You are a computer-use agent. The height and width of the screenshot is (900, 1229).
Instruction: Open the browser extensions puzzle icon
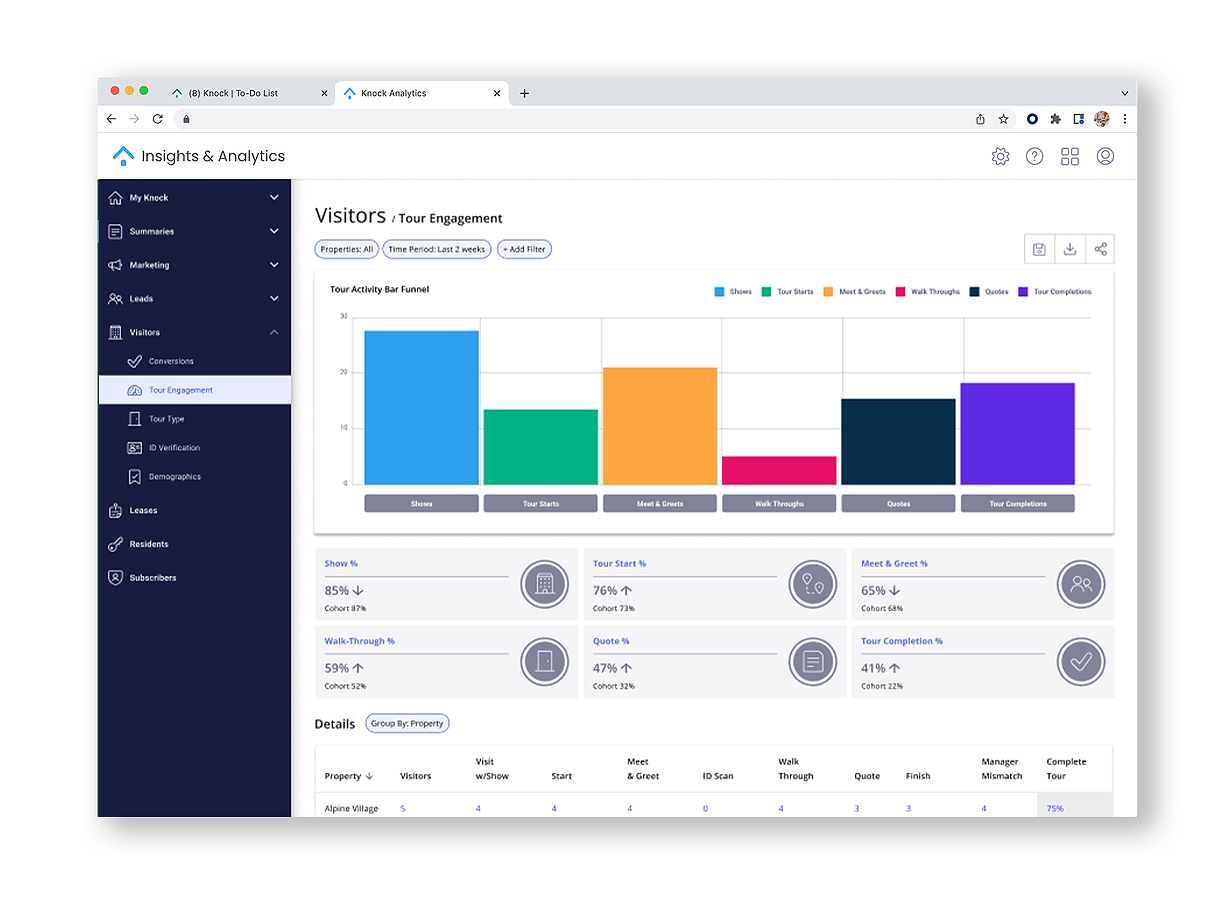[x=1055, y=119]
